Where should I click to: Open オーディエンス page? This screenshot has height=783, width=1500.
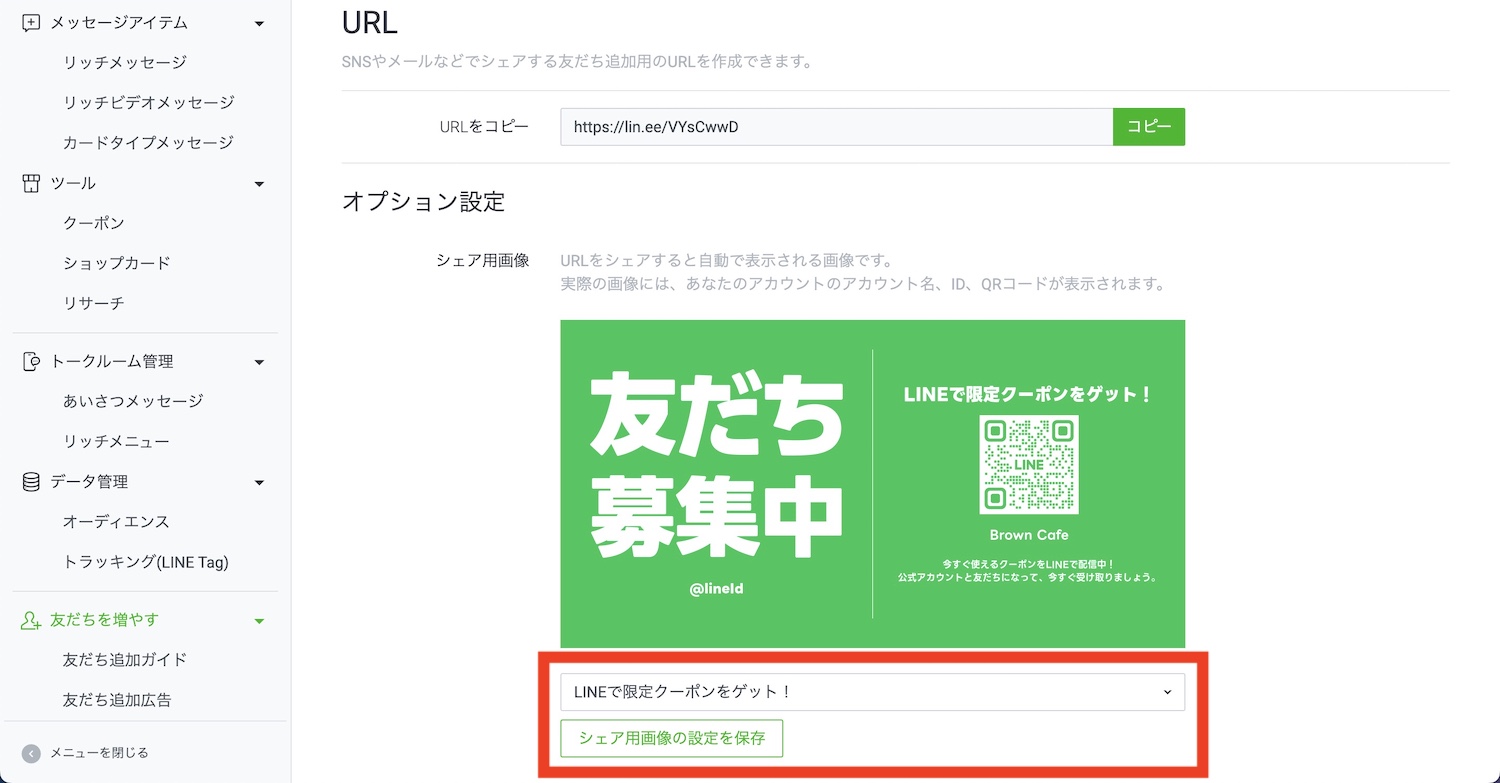pyautogui.click(x=116, y=521)
